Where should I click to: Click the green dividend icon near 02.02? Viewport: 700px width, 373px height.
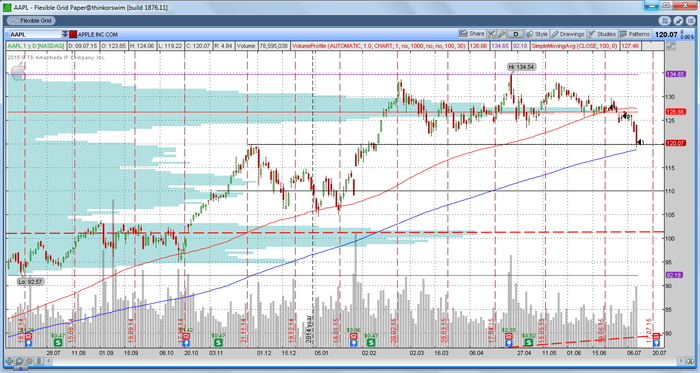[x=371, y=342]
